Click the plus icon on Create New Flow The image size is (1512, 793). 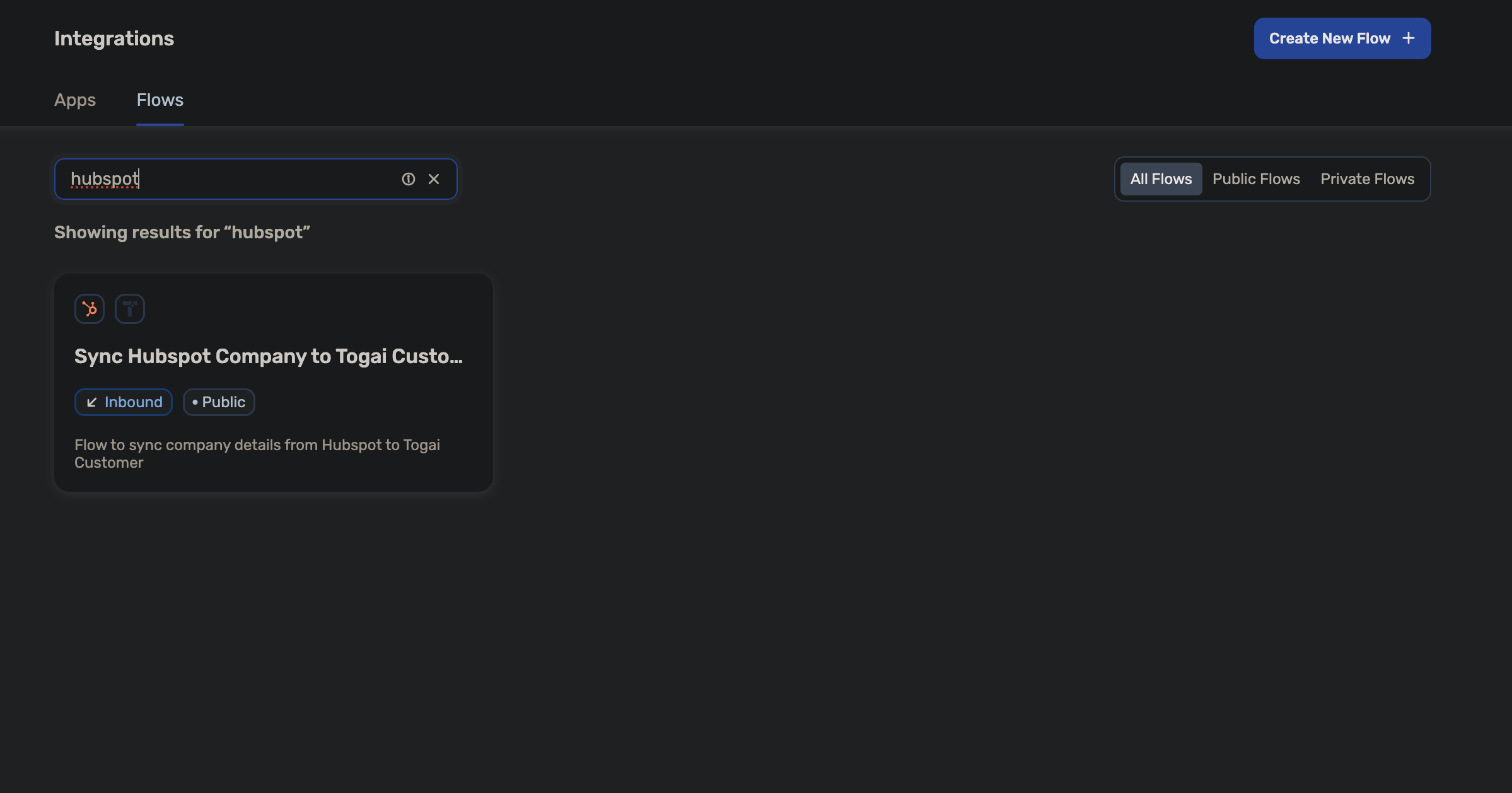1409,38
